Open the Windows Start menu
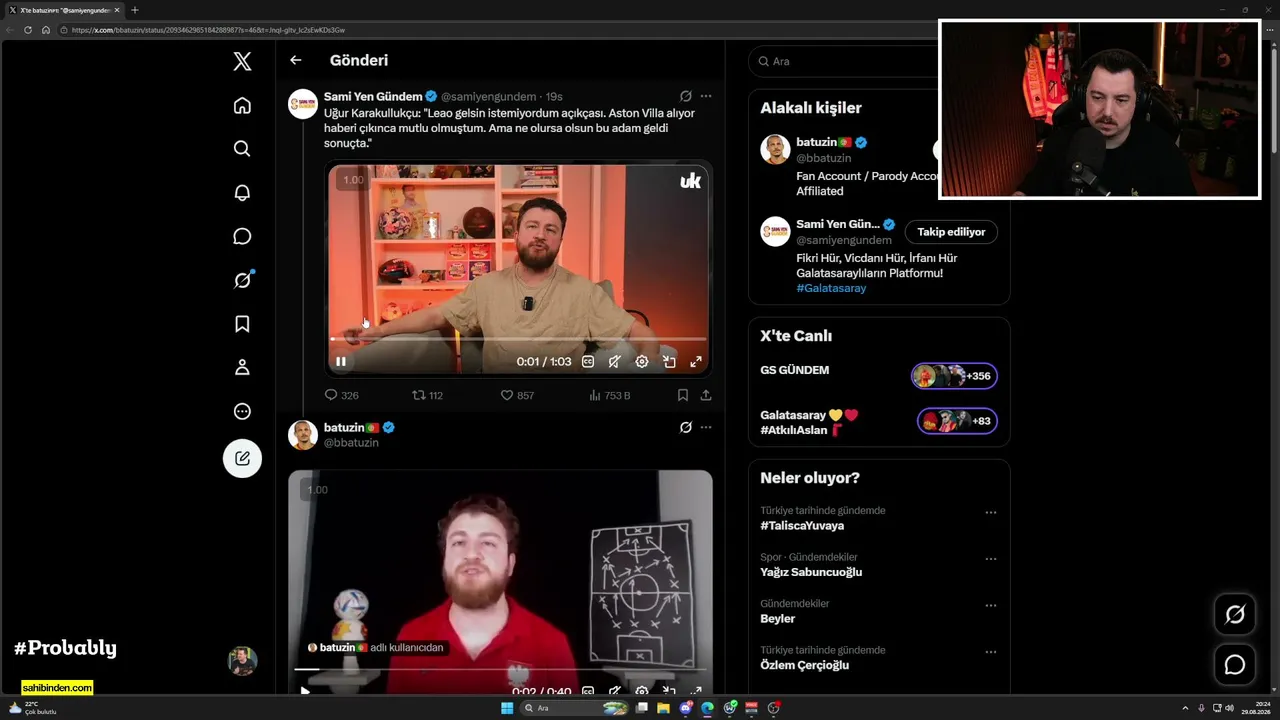The image size is (1280, 720). (507, 708)
